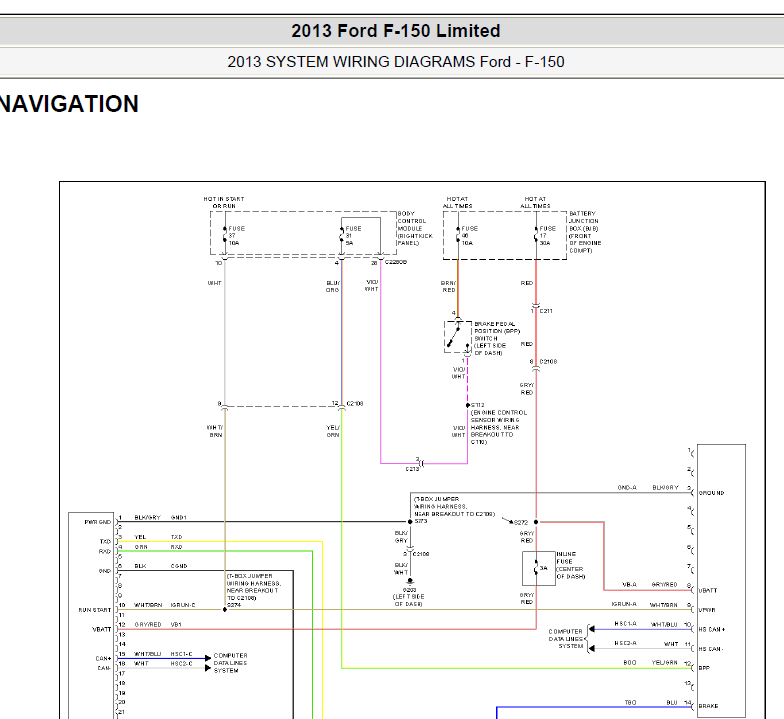Click the NAVIGATION heading
The width and height of the screenshot is (784, 719).
[69, 104]
